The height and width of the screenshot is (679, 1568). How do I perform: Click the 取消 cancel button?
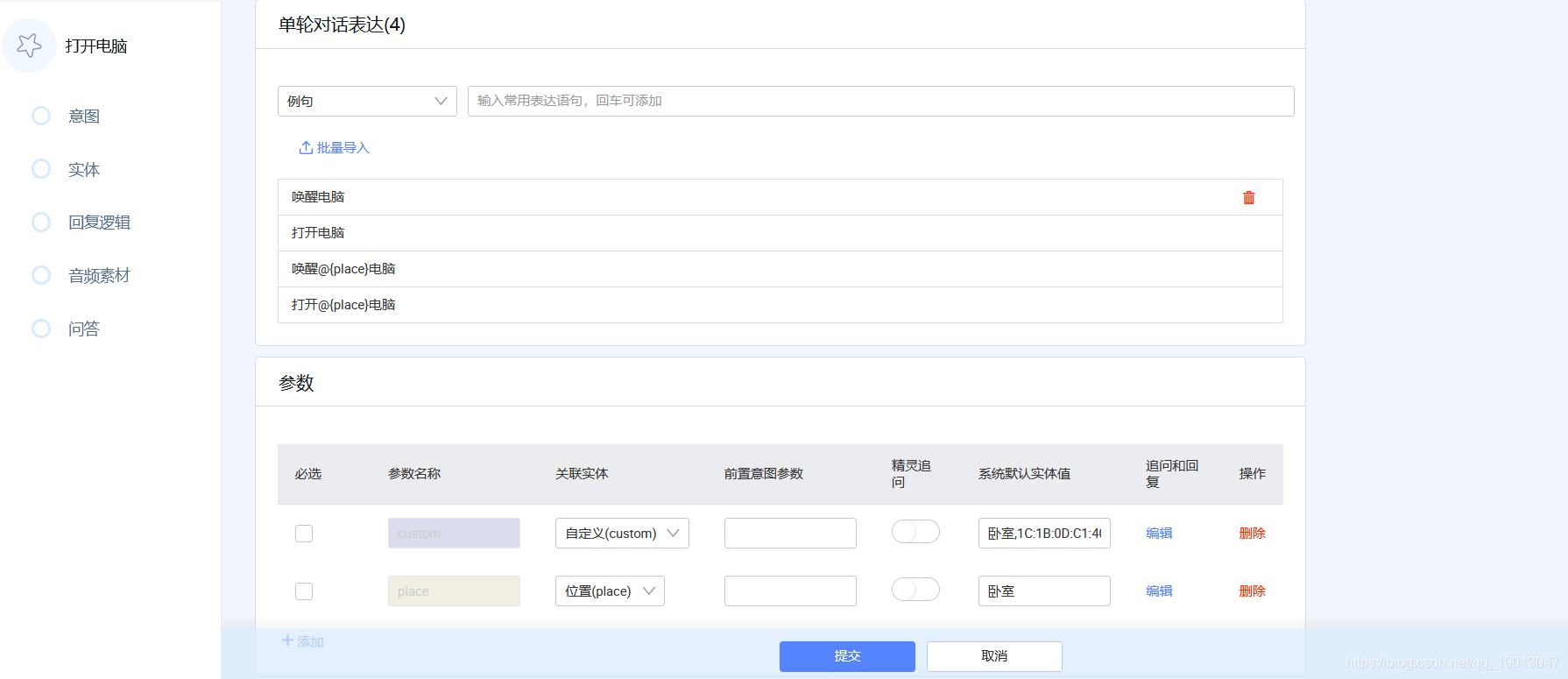(994, 656)
